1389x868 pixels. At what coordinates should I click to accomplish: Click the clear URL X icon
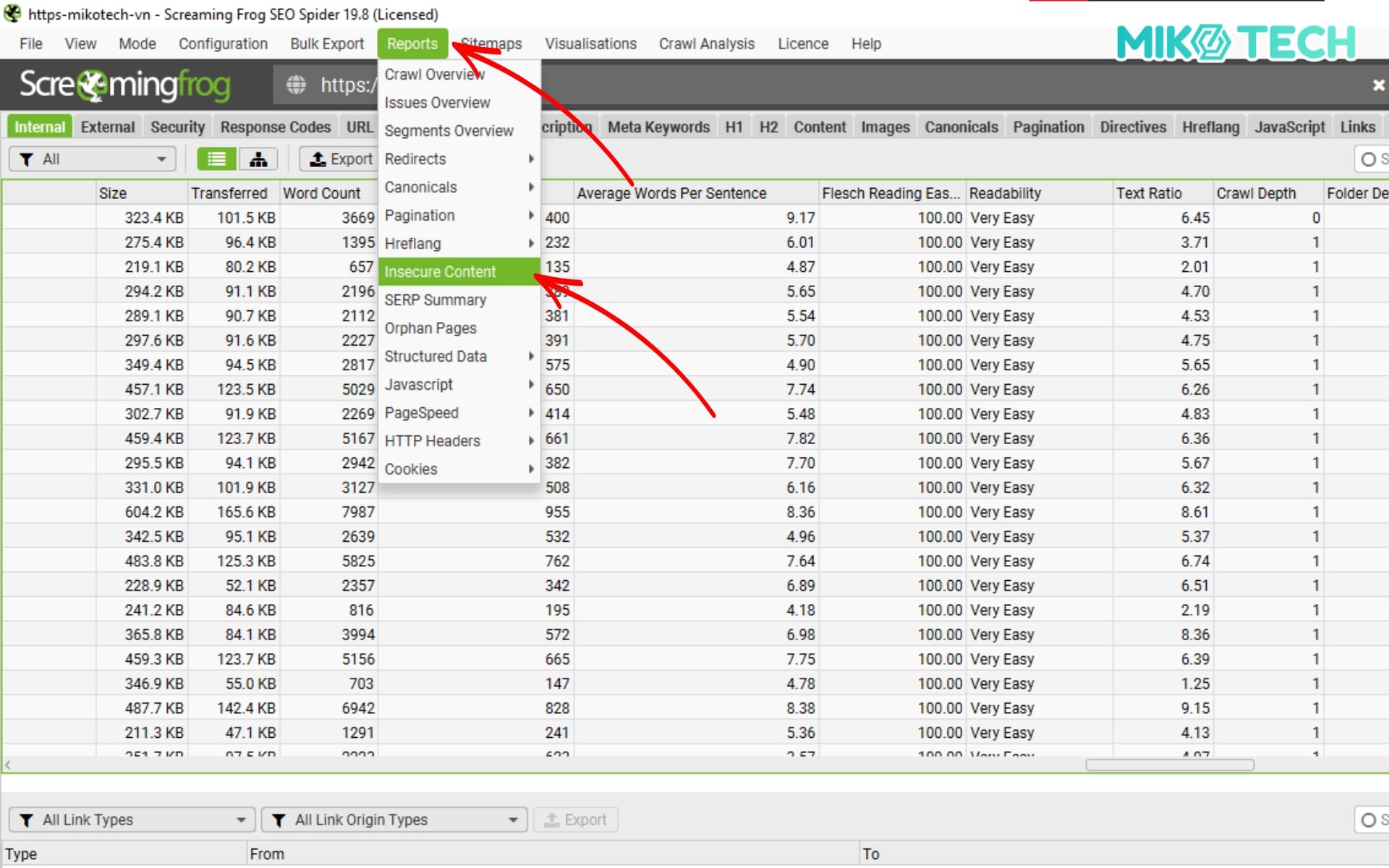[1378, 85]
